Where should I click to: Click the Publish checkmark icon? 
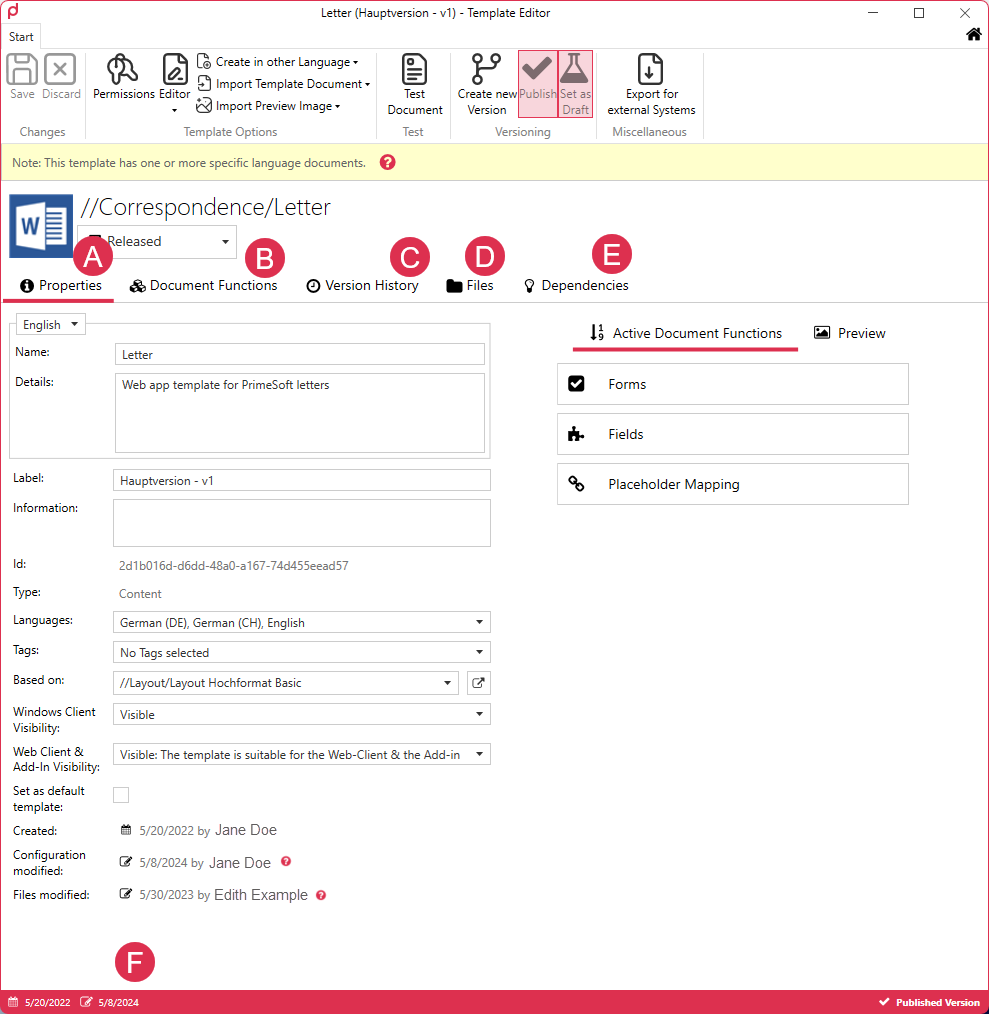[537, 68]
